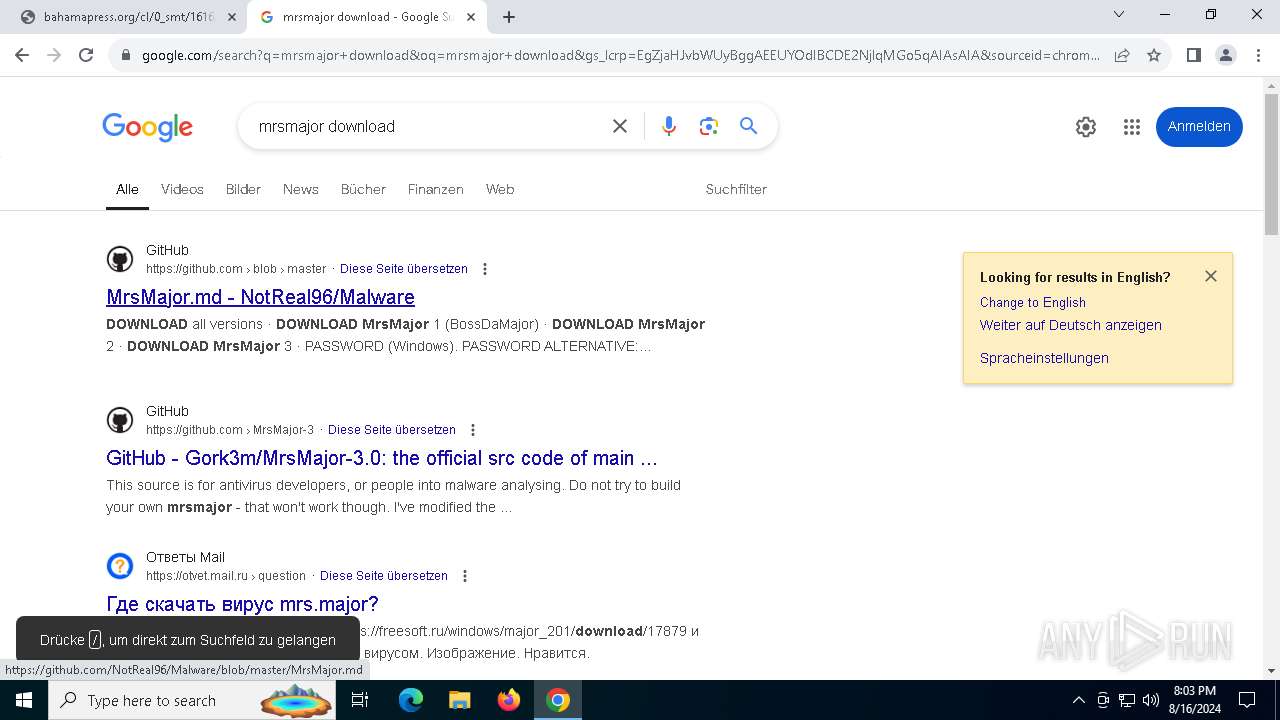
Task: Click the Ответы Mail favicon
Action: click(120, 567)
